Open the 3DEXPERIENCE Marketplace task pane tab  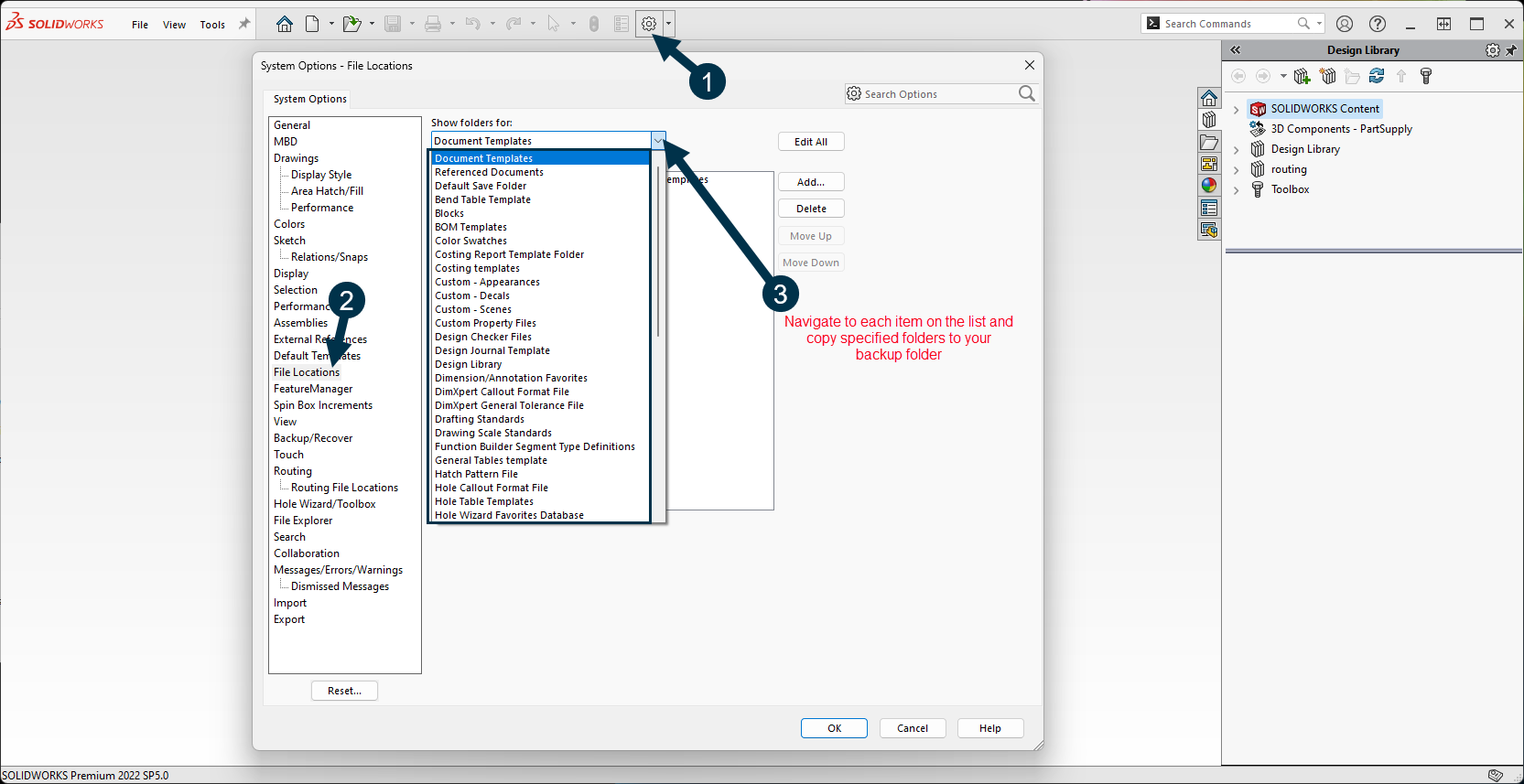(1209, 230)
